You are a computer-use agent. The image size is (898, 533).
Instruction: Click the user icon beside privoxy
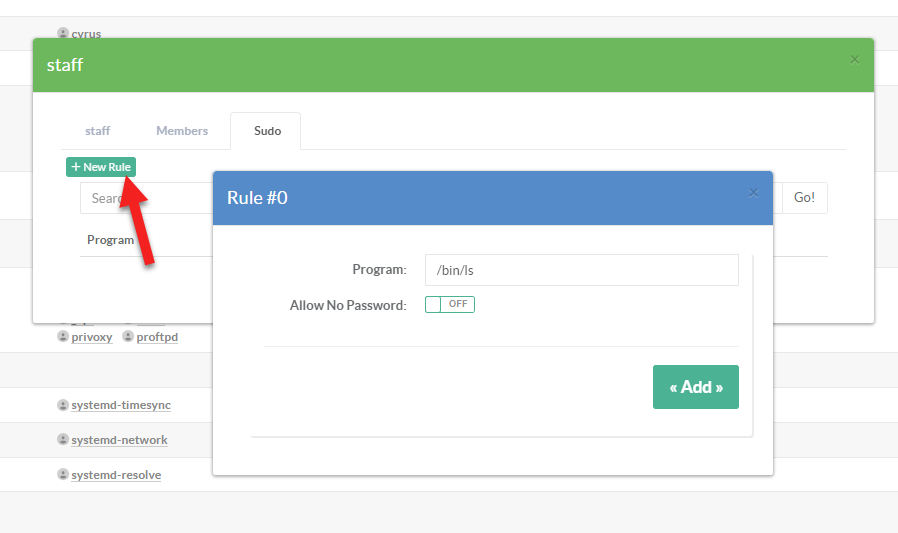click(x=63, y=337)
